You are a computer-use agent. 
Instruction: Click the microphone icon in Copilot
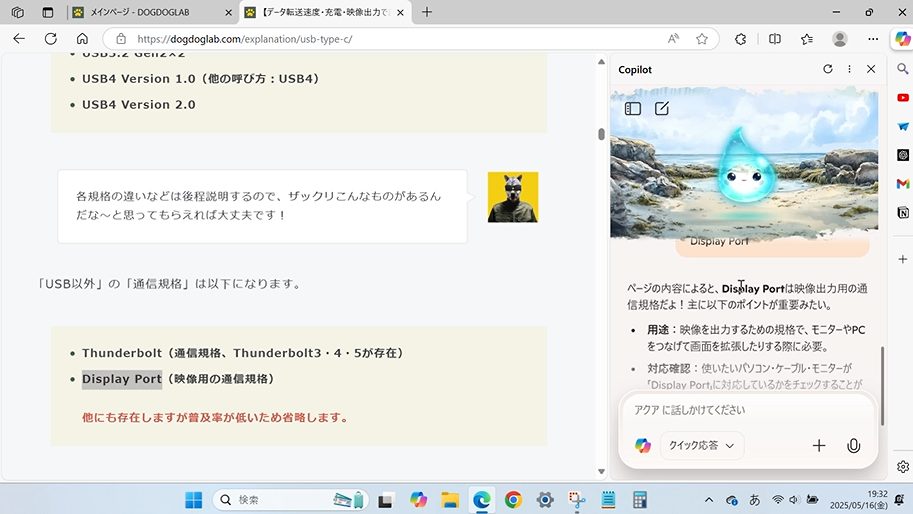coord(853,446)
